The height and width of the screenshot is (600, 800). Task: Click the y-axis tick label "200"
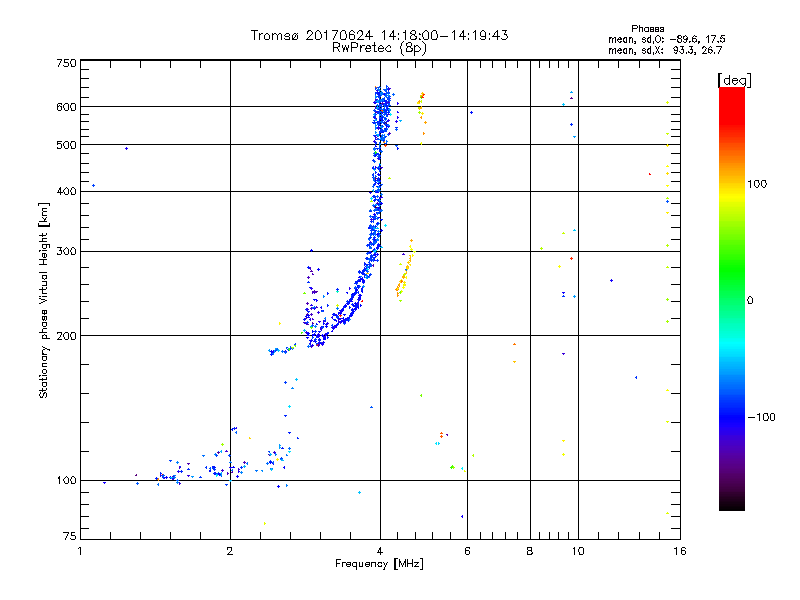coord(66,336)
